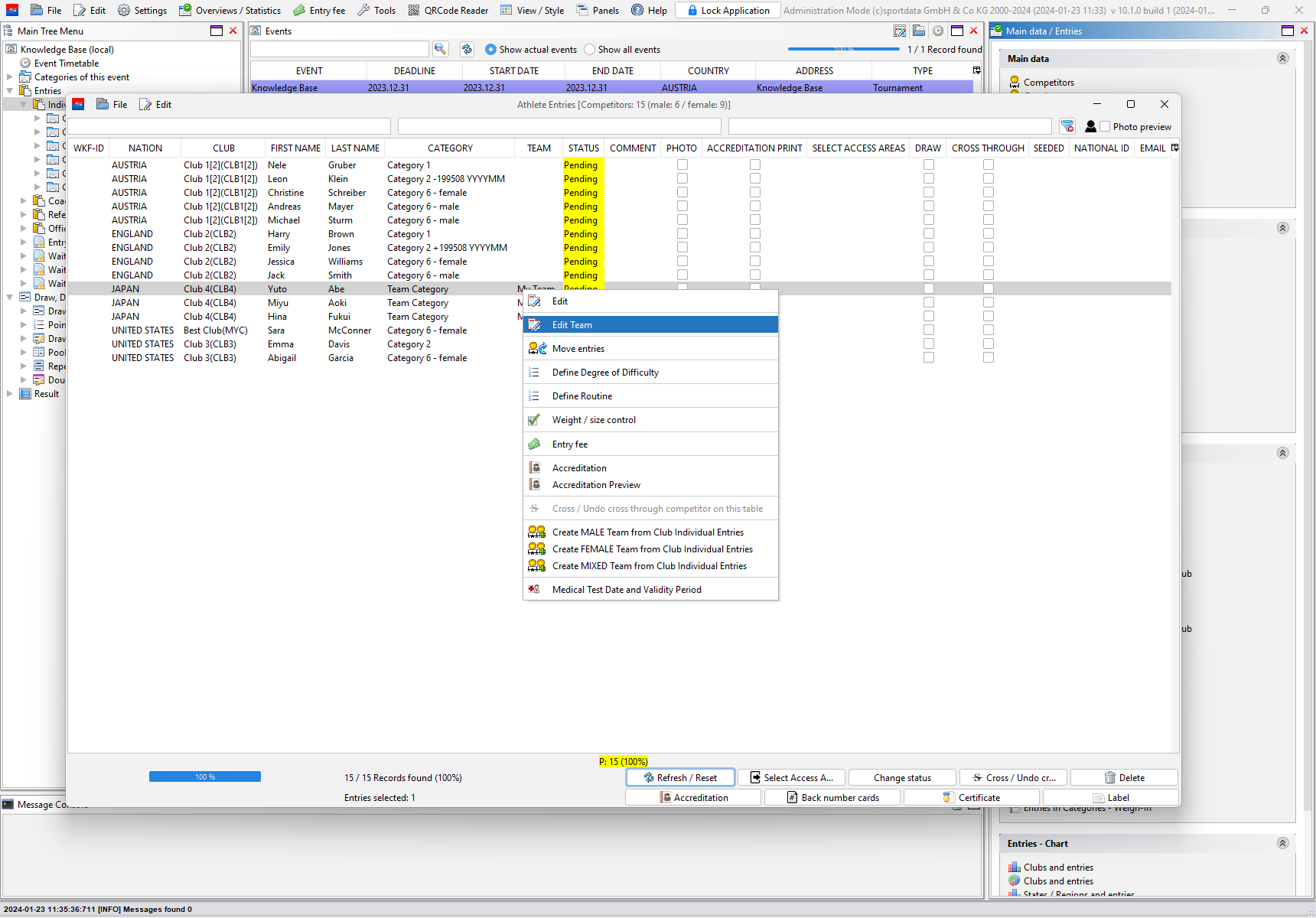The height and width of the screenshot is (918, 1316).
Task: Click the refresh icon beside Events search
Action: click(x=467, y=49)
